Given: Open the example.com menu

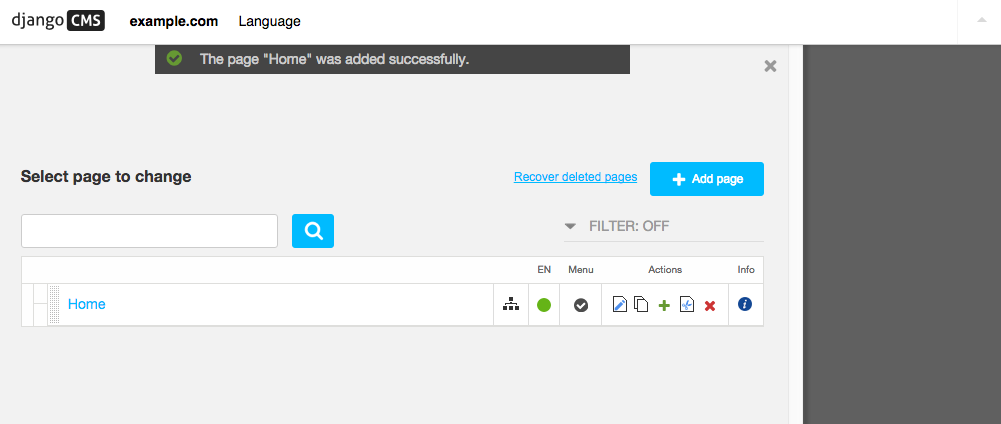Looking at the screenshot, I should coord(174,21).
